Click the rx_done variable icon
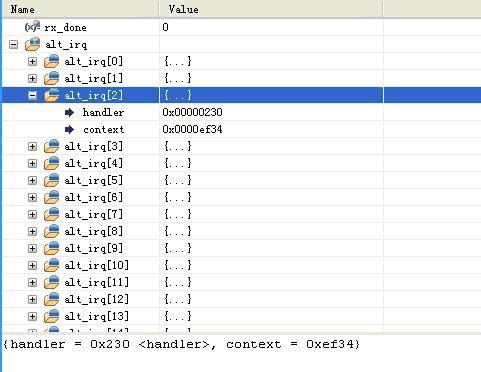Image resolution: width=481 pixels, height=372 pixels. [32, 26]
